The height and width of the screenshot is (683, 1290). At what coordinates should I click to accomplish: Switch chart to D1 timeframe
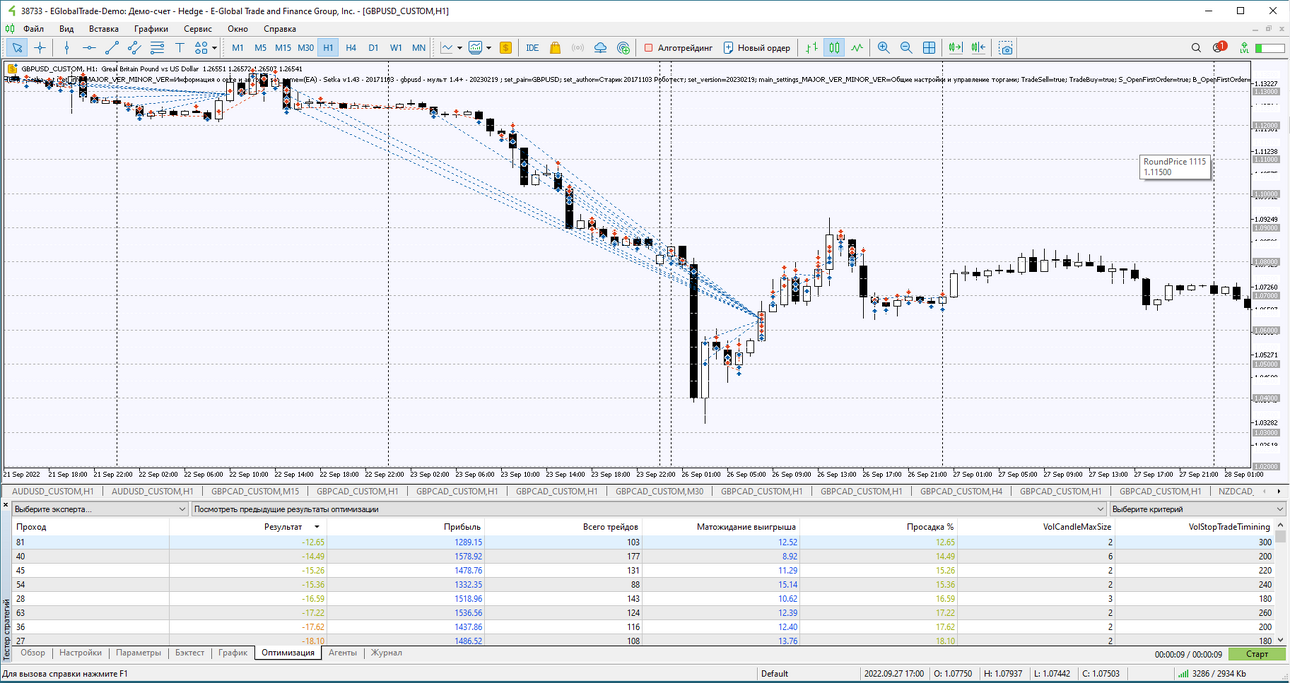(x=373, y=47)
